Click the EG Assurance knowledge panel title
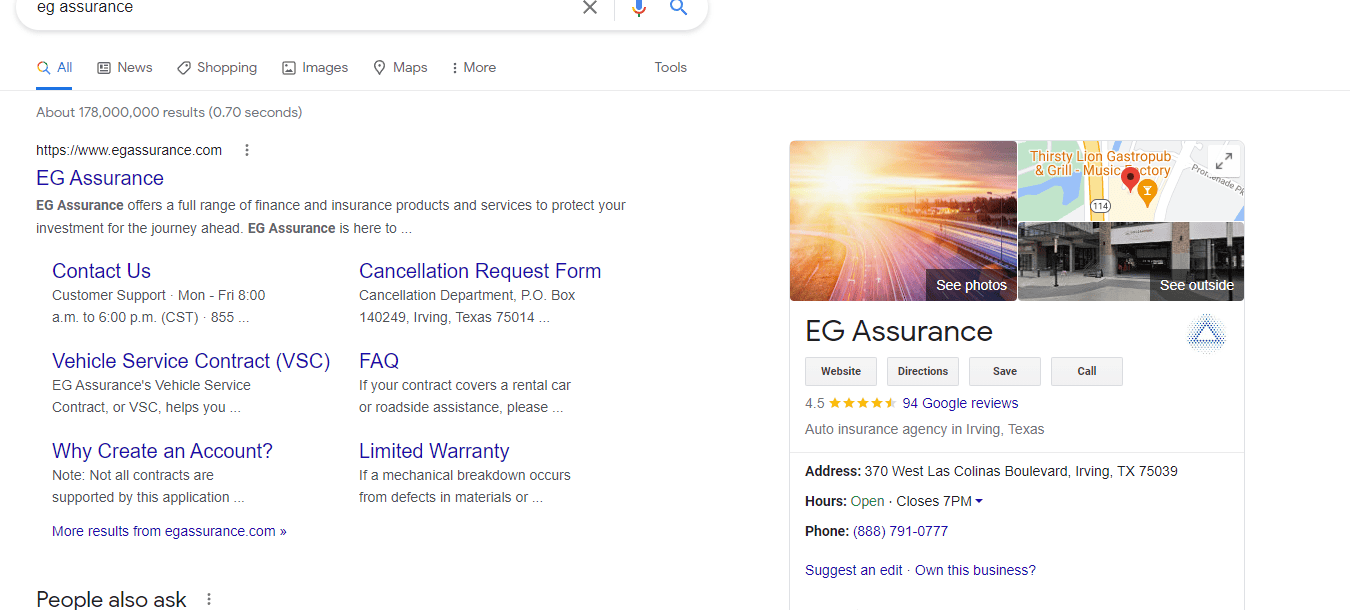The width and height of the screenshot is (1350, 610). (899, 331)
